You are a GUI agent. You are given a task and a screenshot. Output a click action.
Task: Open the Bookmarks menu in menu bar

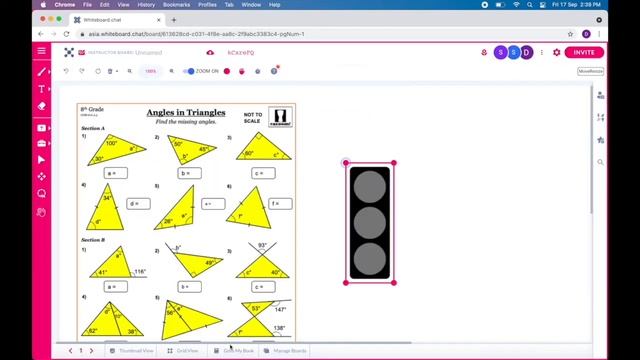click(176, 5)
